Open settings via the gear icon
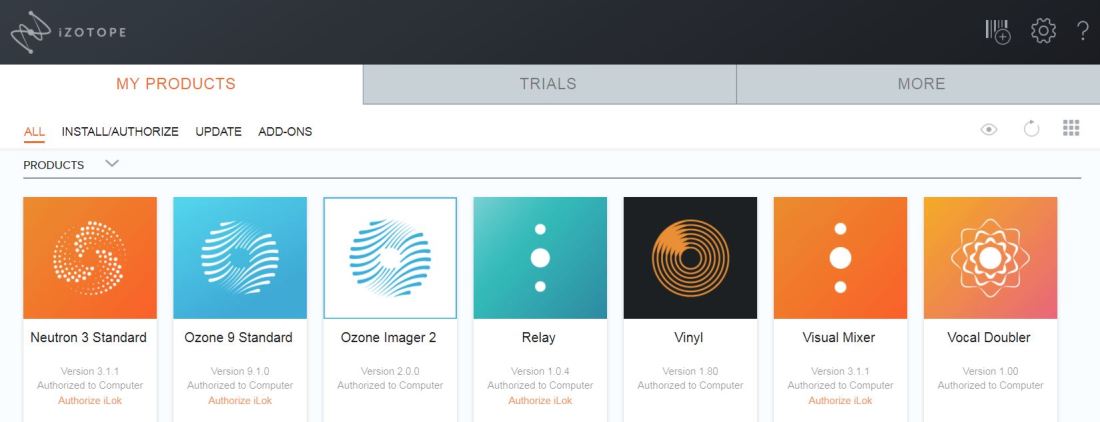Viewport: 1100px width, 422px height. coord(1043,31)
